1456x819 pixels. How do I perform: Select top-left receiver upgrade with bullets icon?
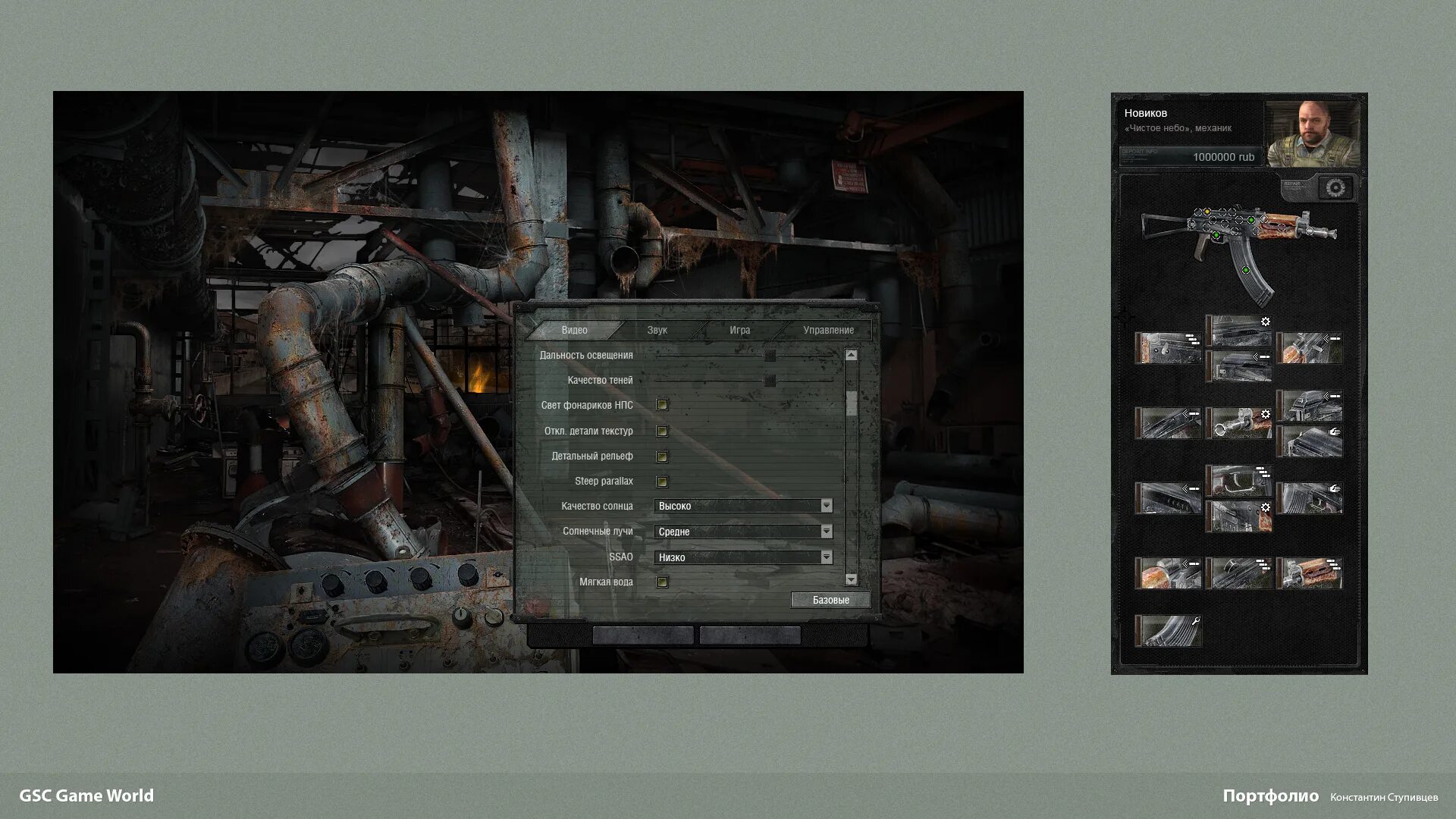(1168, 348)
